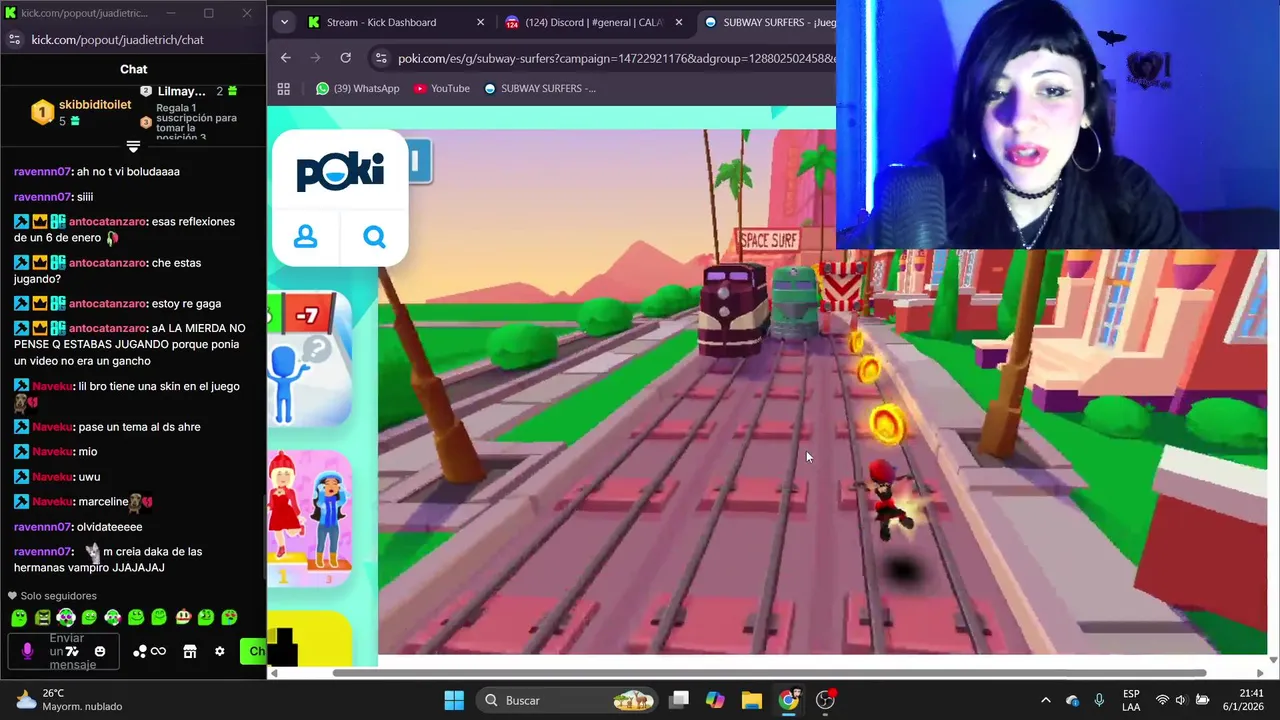
Task: Open OBS Studio from taskbar
Action: pos(825,700)
